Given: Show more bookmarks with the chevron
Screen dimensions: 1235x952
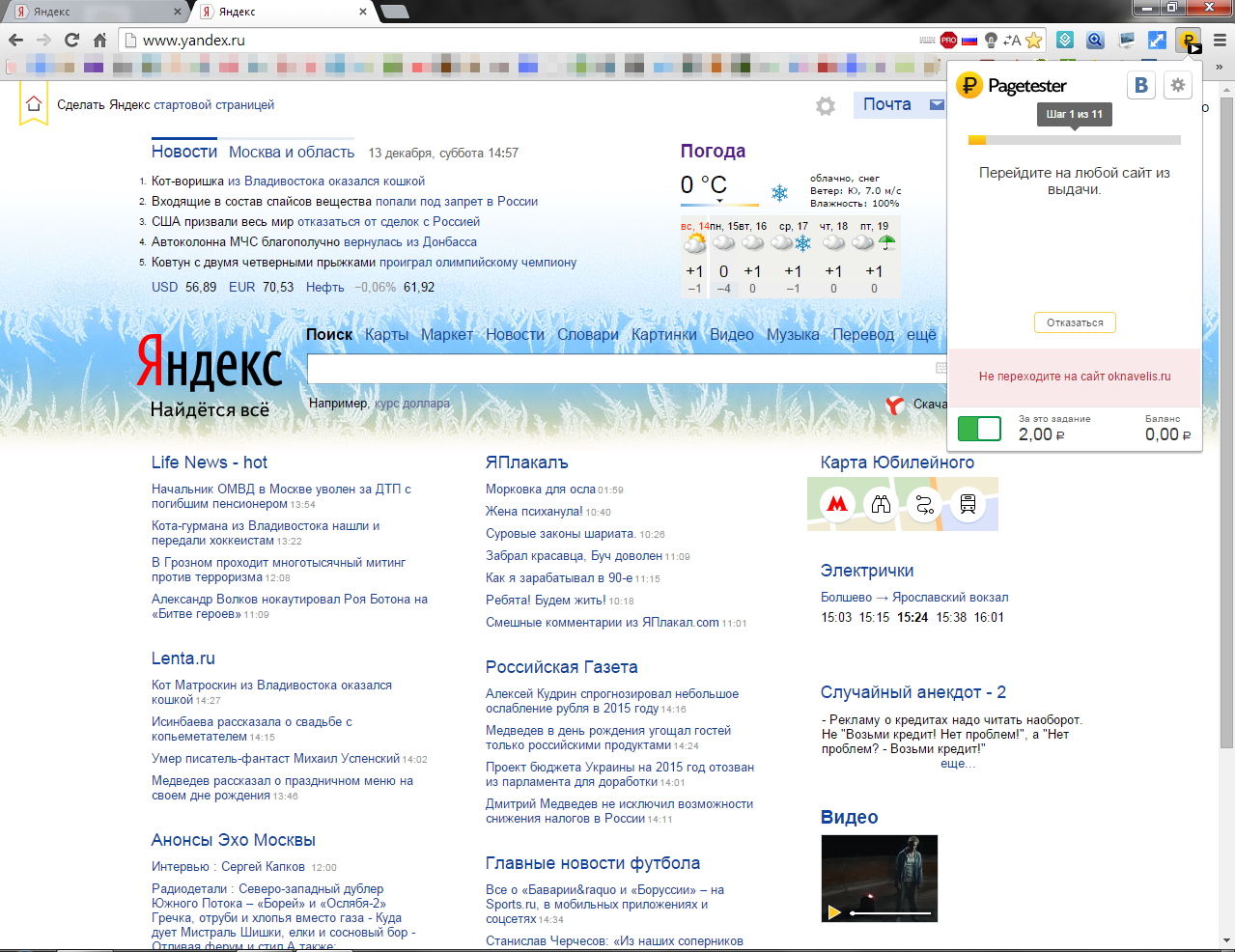Looking at the screenshot, I should [1220, 67].
